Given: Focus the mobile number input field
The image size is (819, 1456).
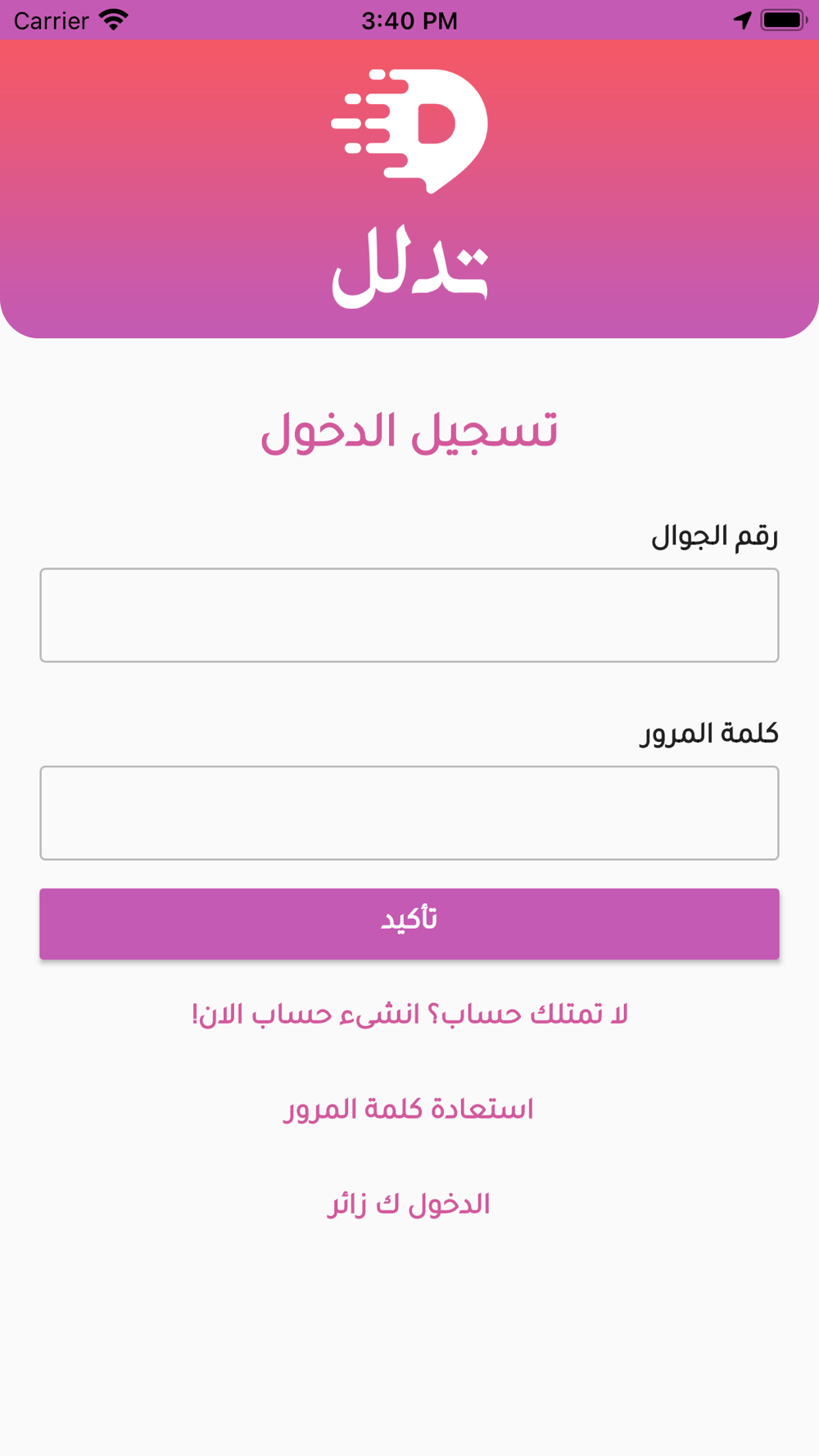Looking at the screenshot, I should pyautogui.click(x=409, y=615).
